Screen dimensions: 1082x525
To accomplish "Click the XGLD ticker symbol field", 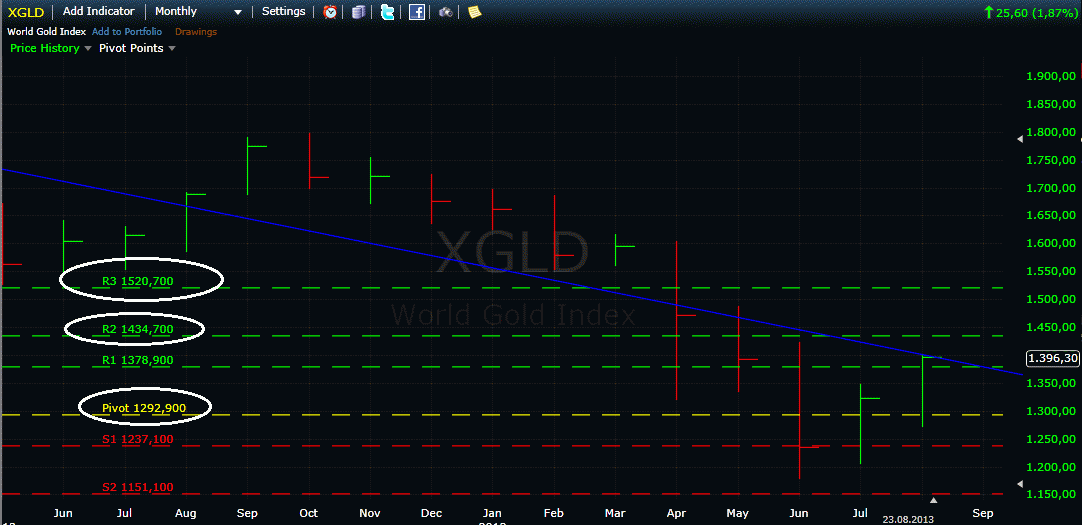I will pyautogui.click(x=24, y=11).
